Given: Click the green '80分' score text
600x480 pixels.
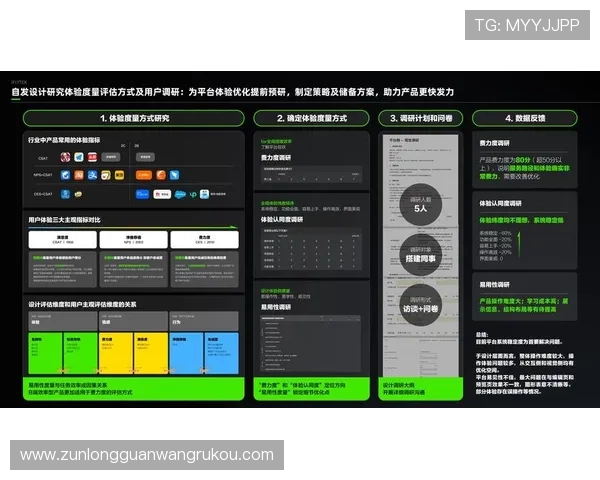Looking at the screenshot, I should coord(523,160).
